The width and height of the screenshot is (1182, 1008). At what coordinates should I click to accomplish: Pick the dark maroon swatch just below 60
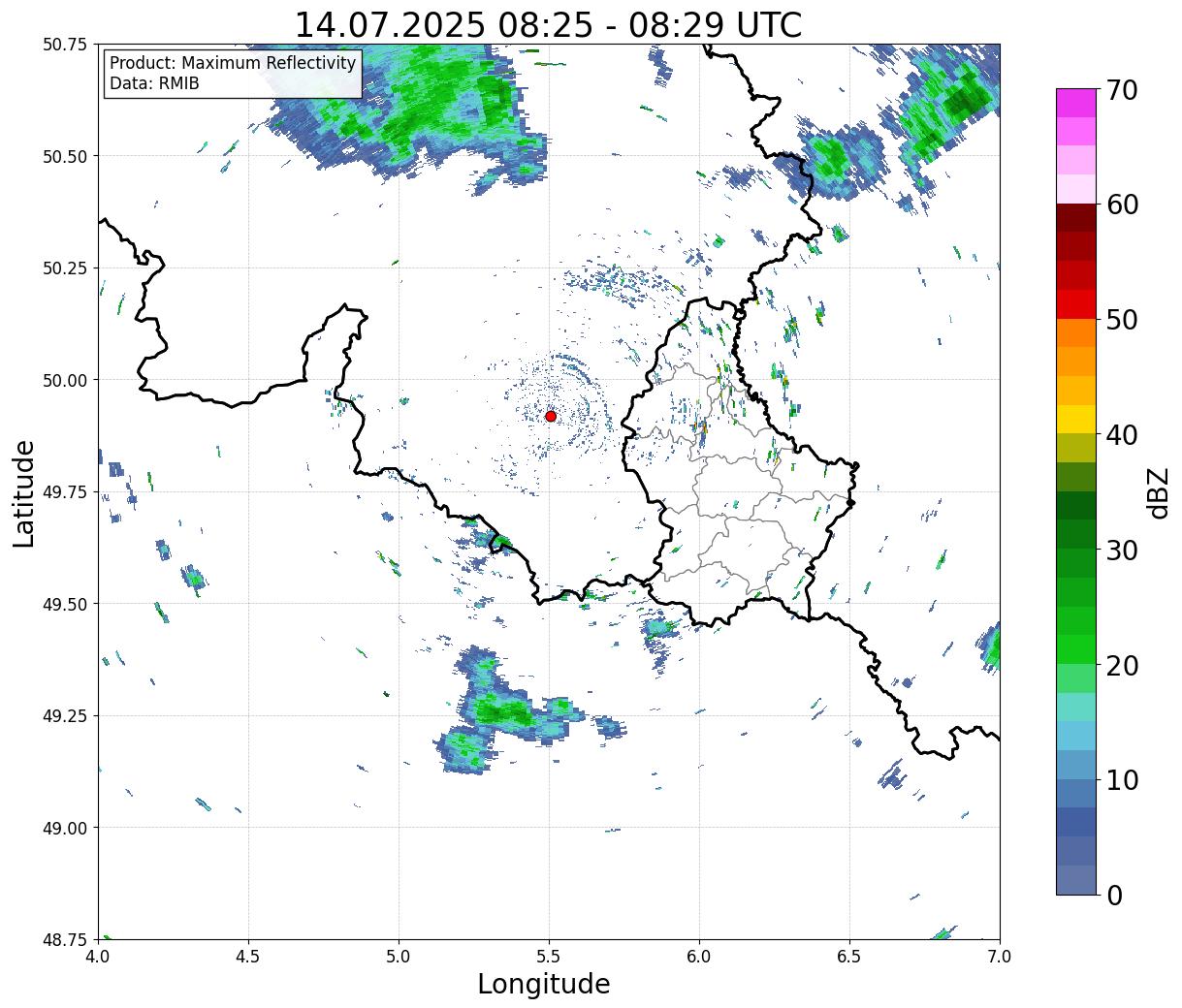1075,218
